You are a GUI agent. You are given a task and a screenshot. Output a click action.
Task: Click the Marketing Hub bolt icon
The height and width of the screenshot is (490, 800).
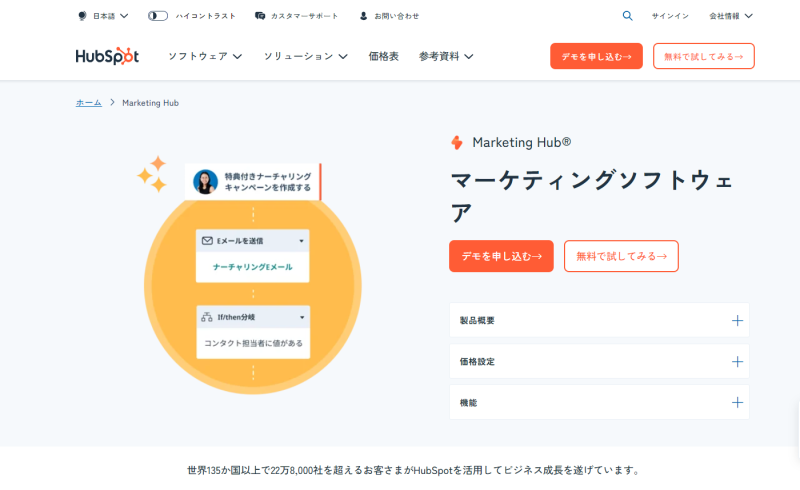[x=457, y=142]
